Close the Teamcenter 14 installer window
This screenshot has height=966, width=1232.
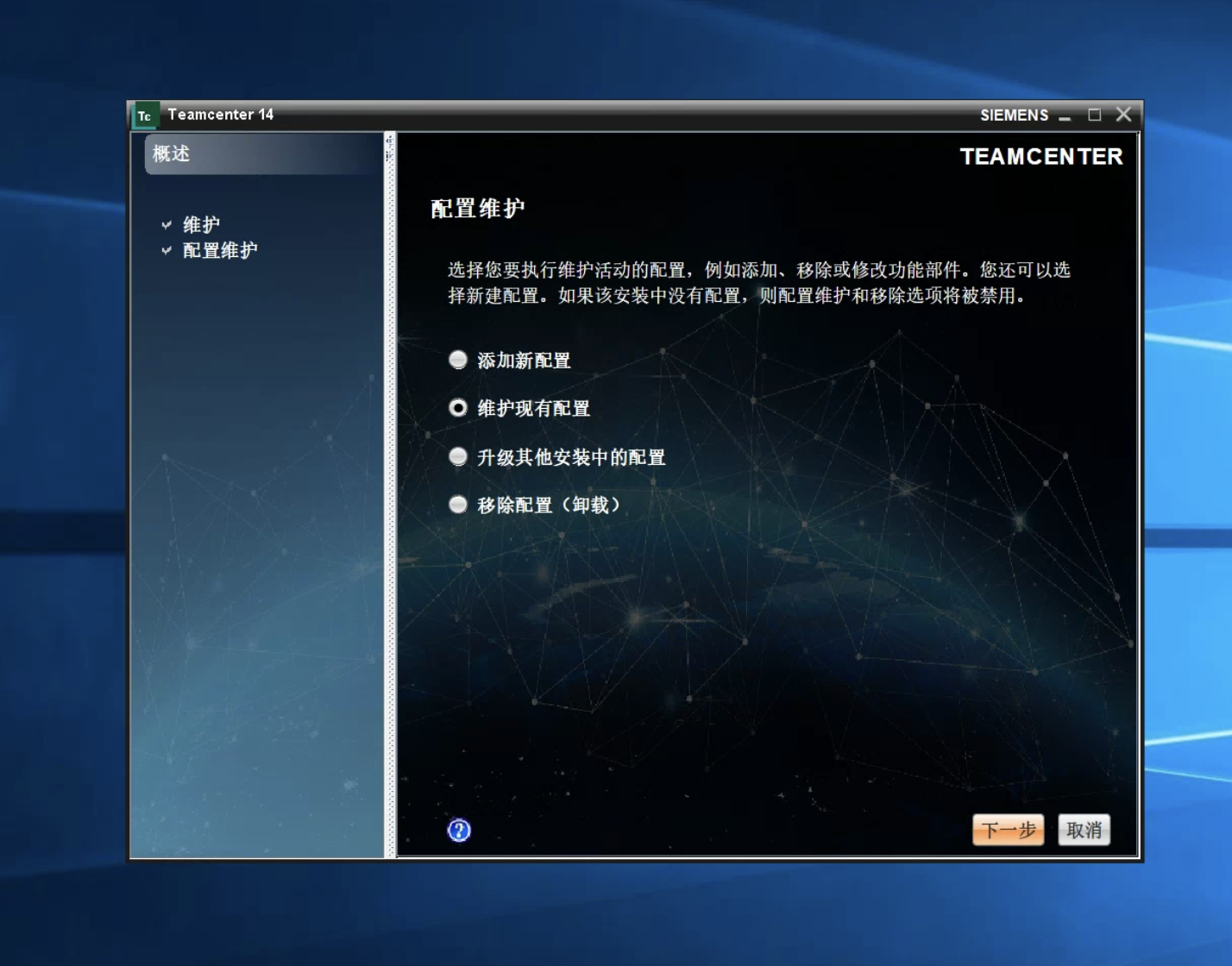(x=1123, y=115)
